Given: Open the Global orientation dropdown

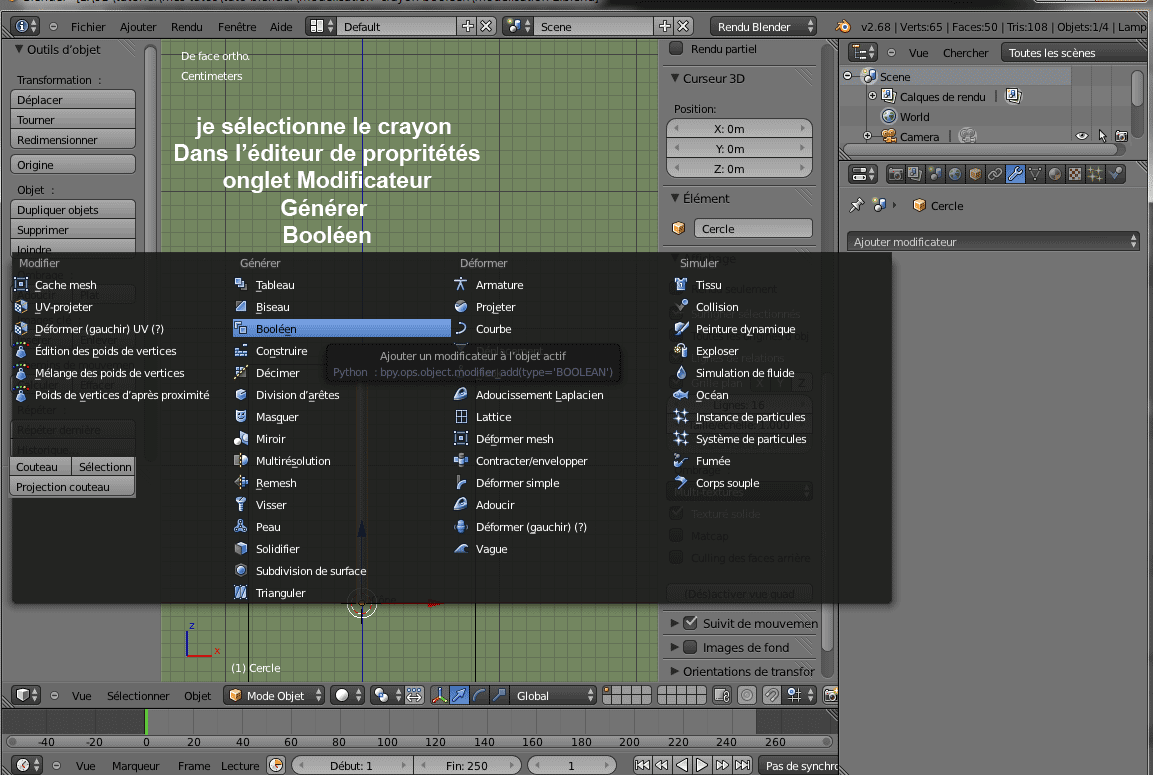Looking at the screenshot, I should pos(554,696).
